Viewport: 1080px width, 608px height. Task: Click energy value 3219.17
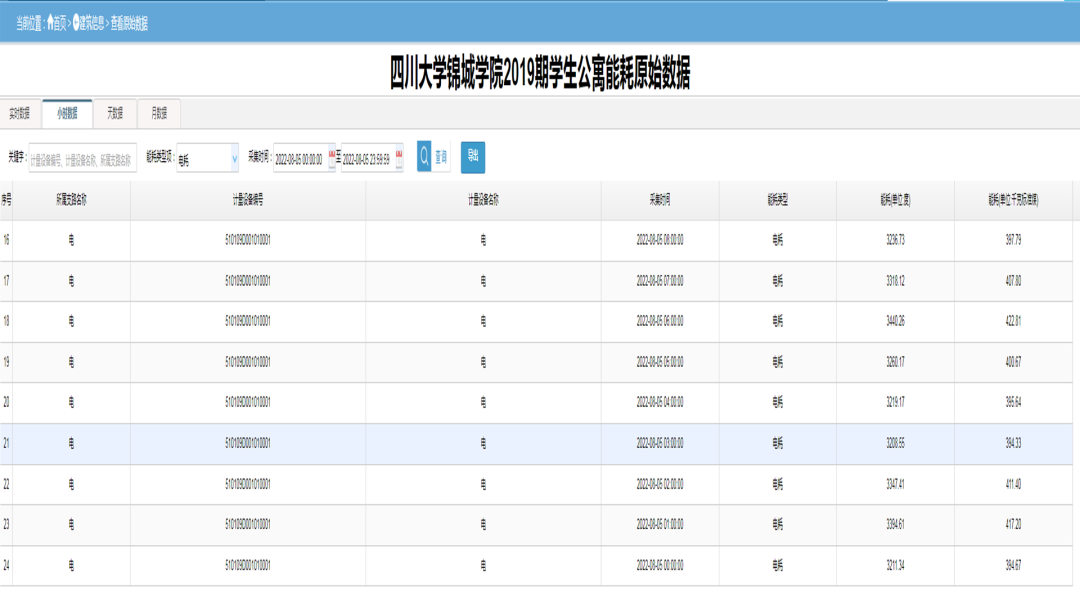[x=895, y=403]
